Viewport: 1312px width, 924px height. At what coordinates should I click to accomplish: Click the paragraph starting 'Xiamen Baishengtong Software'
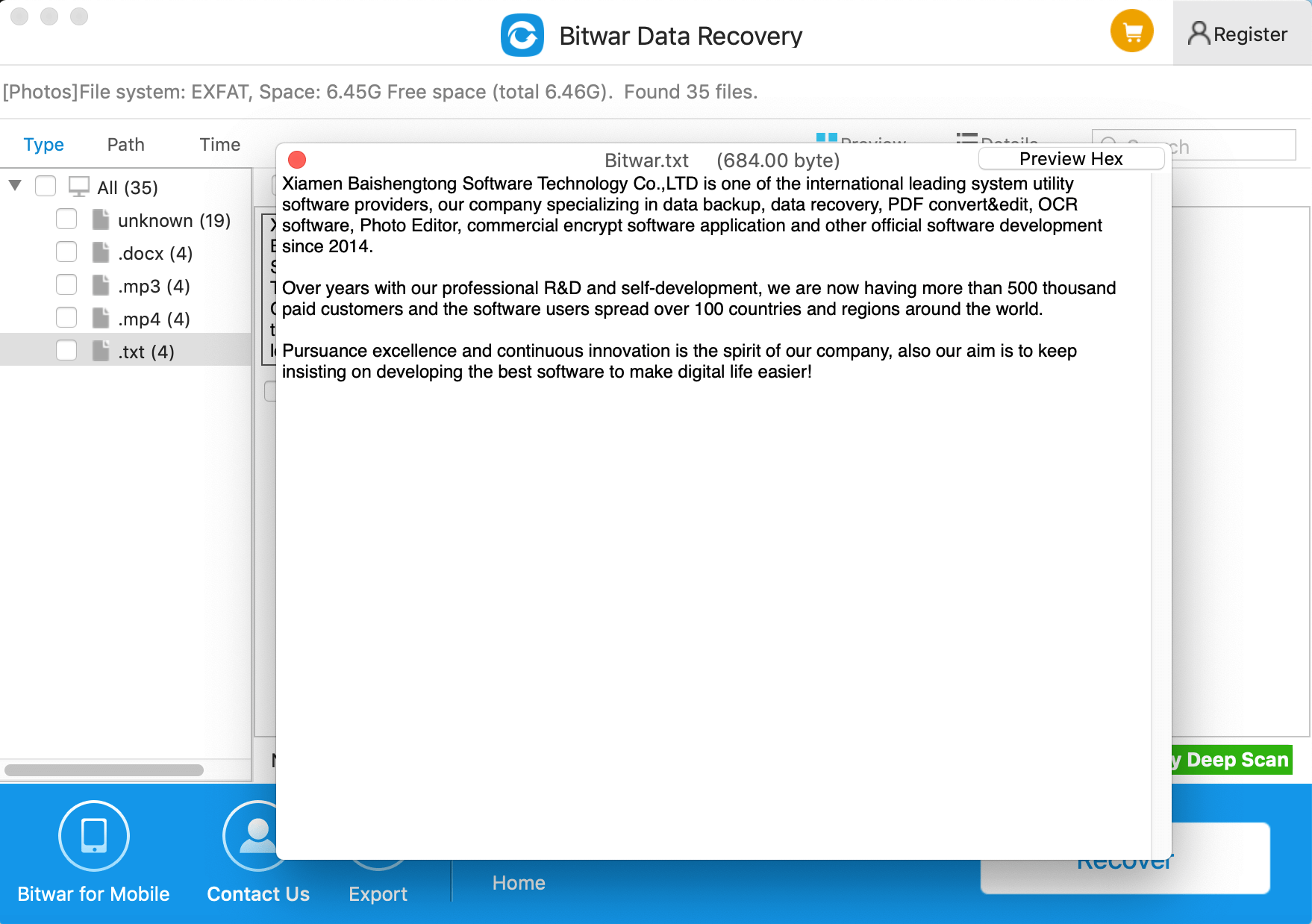click(x=692, y=215)
